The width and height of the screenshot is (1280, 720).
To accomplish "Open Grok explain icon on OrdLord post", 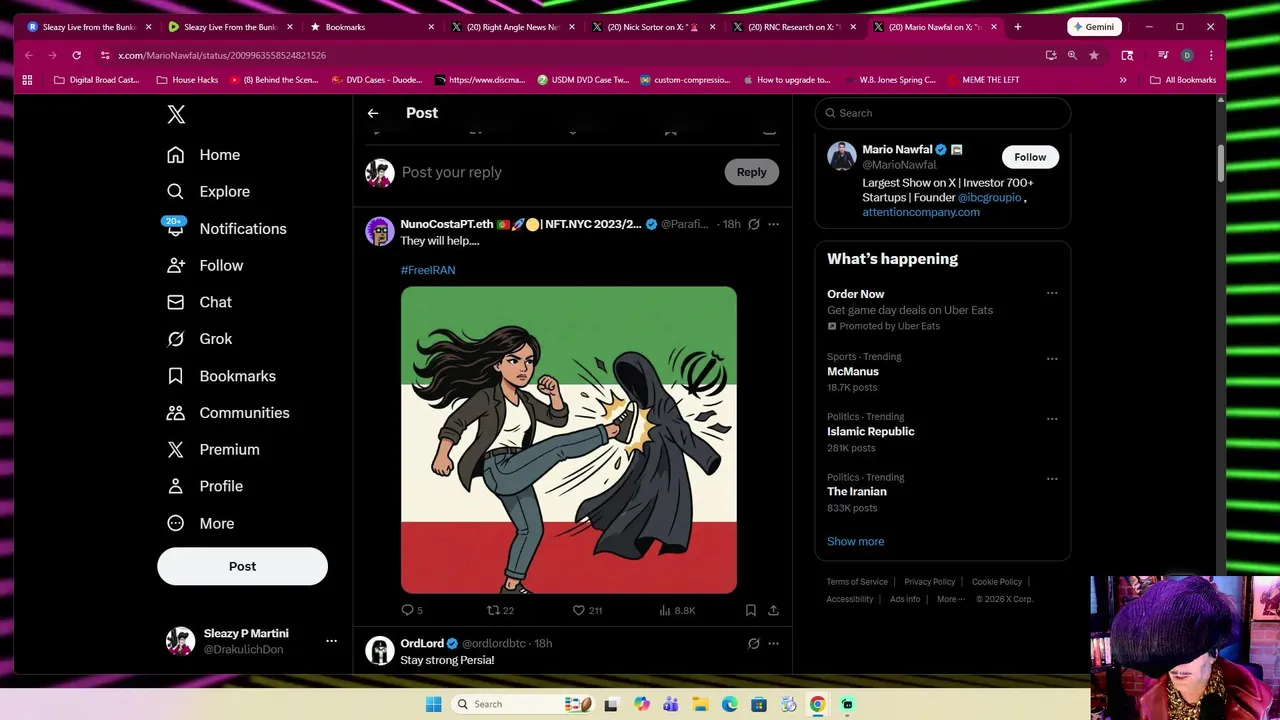I will coord(754,643).
